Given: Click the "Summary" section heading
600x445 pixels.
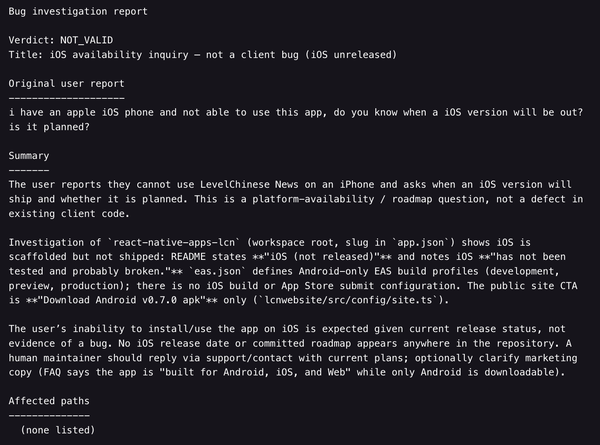Looking at the screenshot, I should click(29, 156).
